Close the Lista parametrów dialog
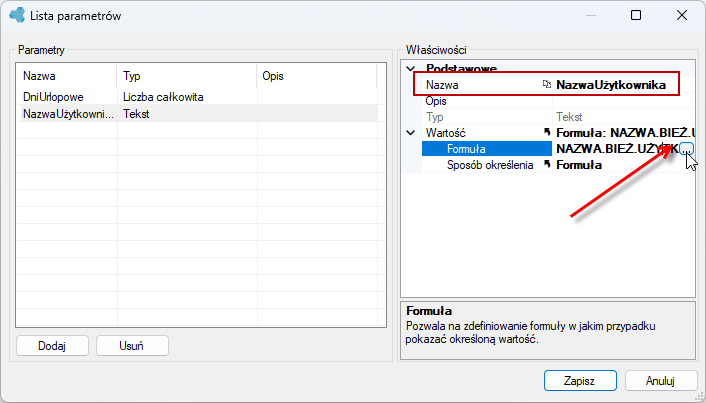This screenshot has height=403, width=706. point(682,15)
